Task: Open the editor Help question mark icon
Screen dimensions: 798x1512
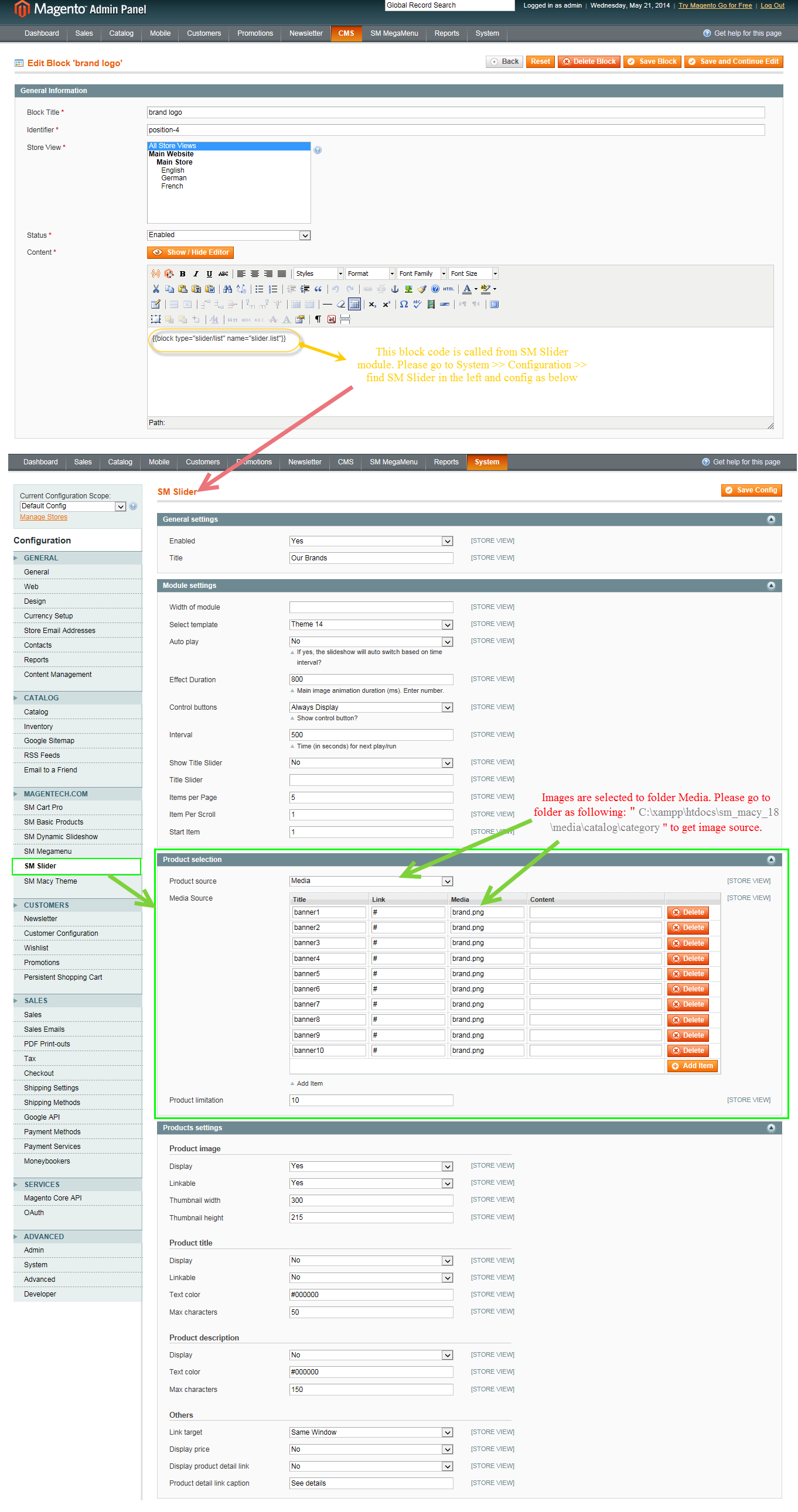Action: click(x=436, y=289)
